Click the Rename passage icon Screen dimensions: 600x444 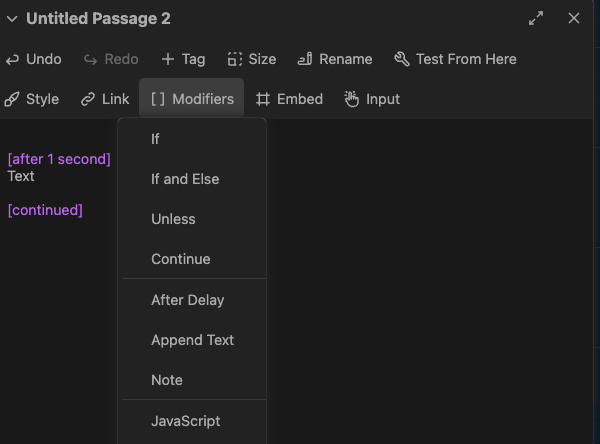[305, 60]
